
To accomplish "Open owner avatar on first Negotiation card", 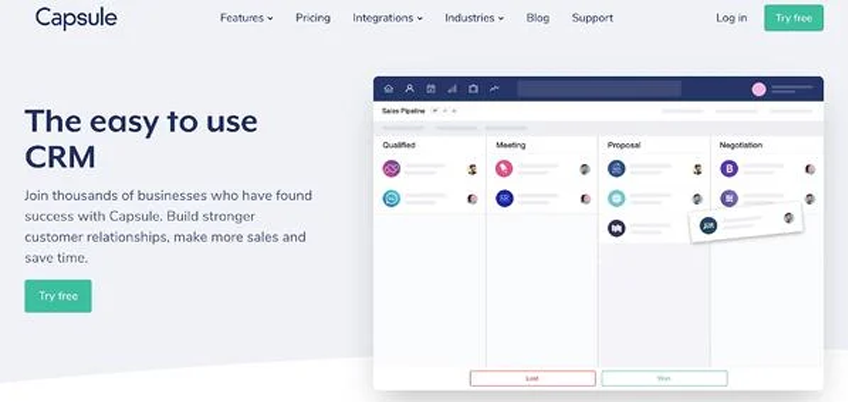I will pos(810,169).
